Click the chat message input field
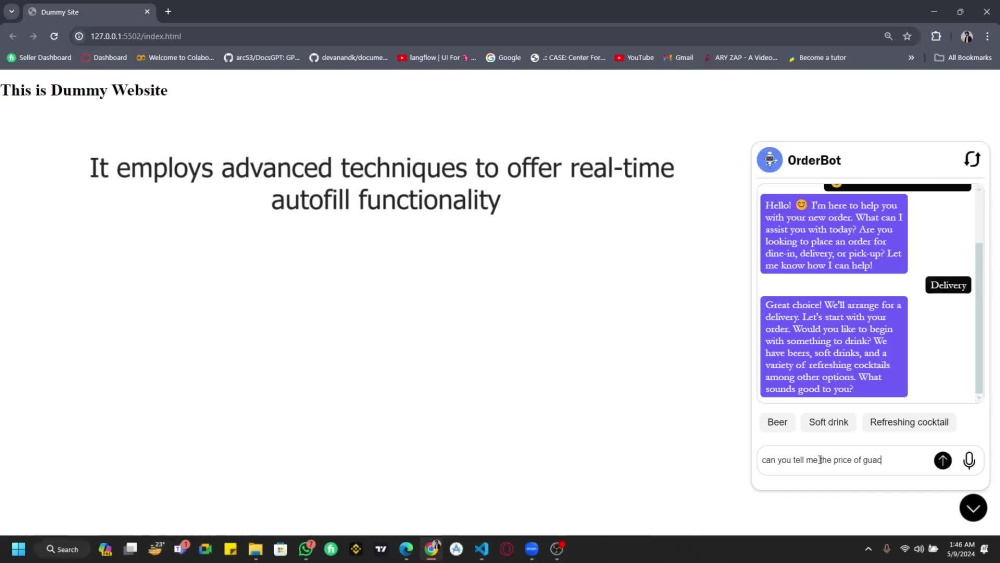 click(843, 460)
